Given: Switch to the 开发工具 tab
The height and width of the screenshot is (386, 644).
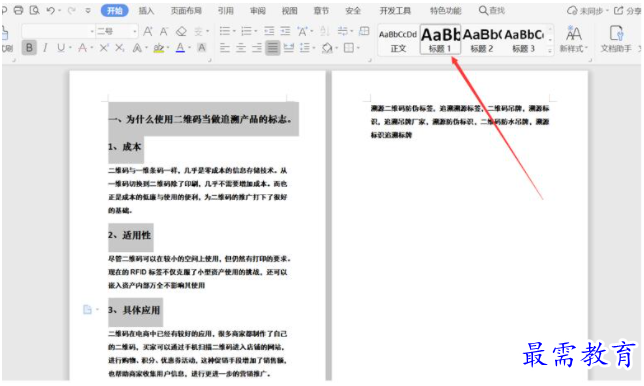Looking at the screenshot, I should tap(395, 11).
